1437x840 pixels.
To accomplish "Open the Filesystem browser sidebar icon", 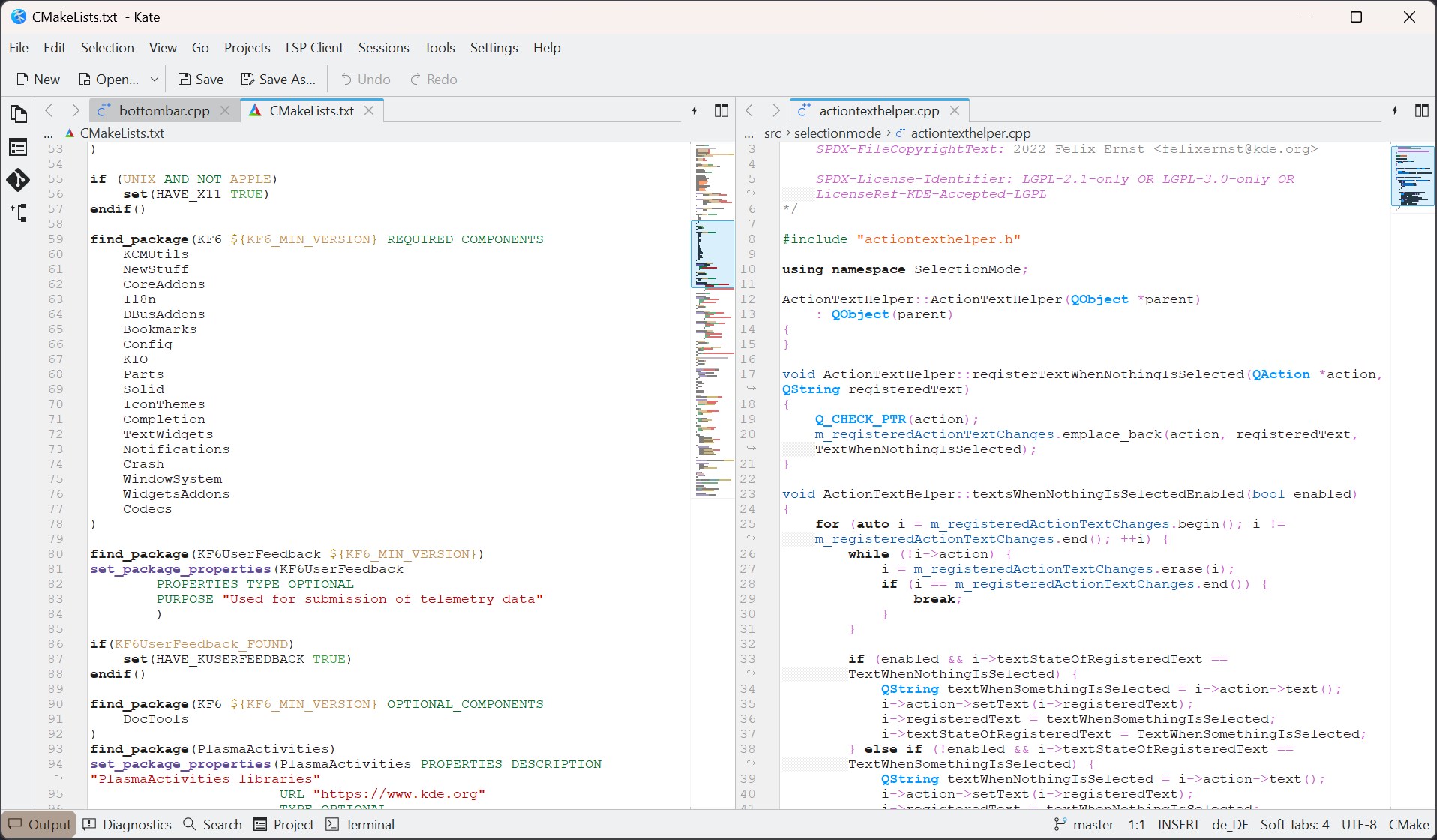I will (x=18, y=148).
